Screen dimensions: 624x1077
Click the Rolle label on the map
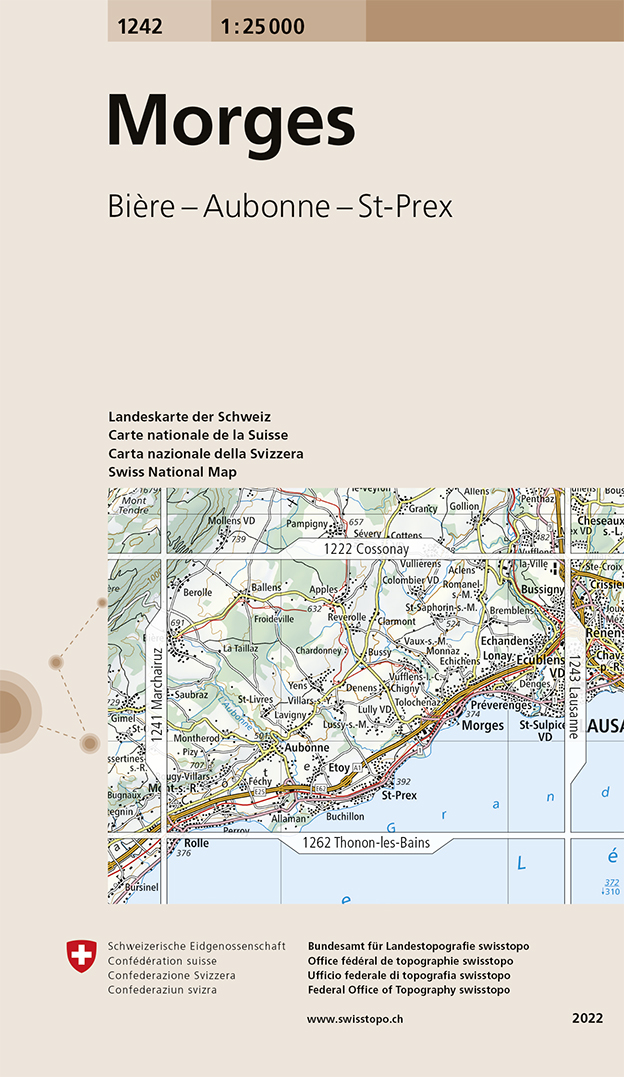(196, 843)
